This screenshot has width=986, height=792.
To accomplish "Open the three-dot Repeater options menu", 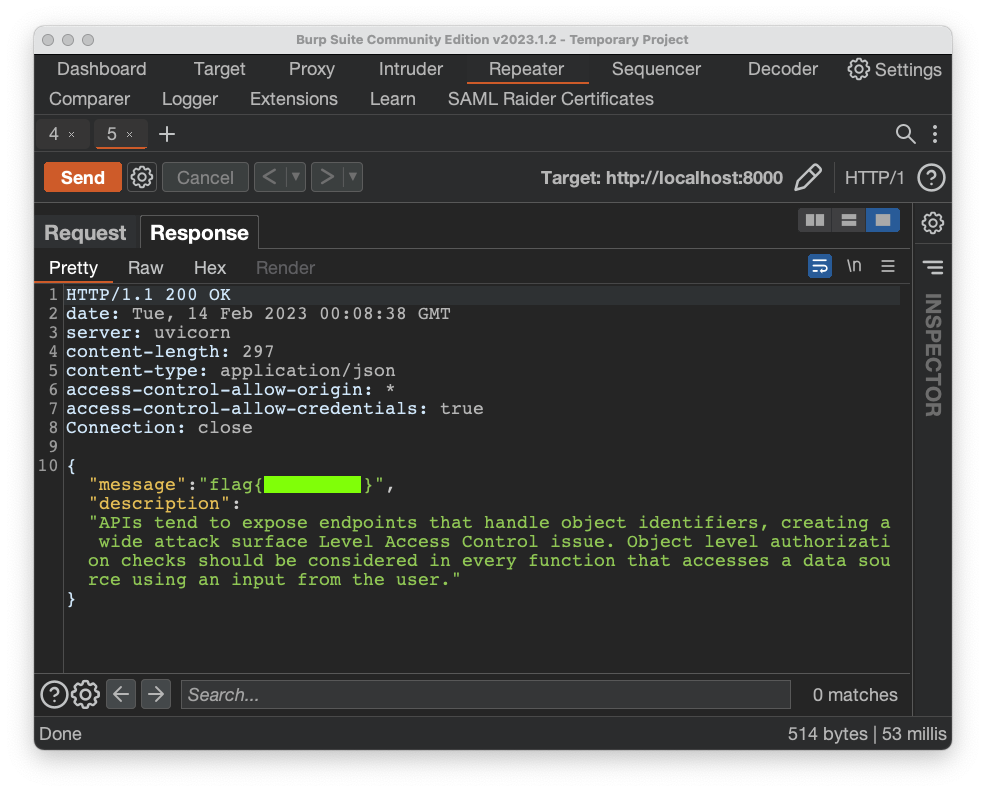I will pyautogui.click(x=935, y=134).
